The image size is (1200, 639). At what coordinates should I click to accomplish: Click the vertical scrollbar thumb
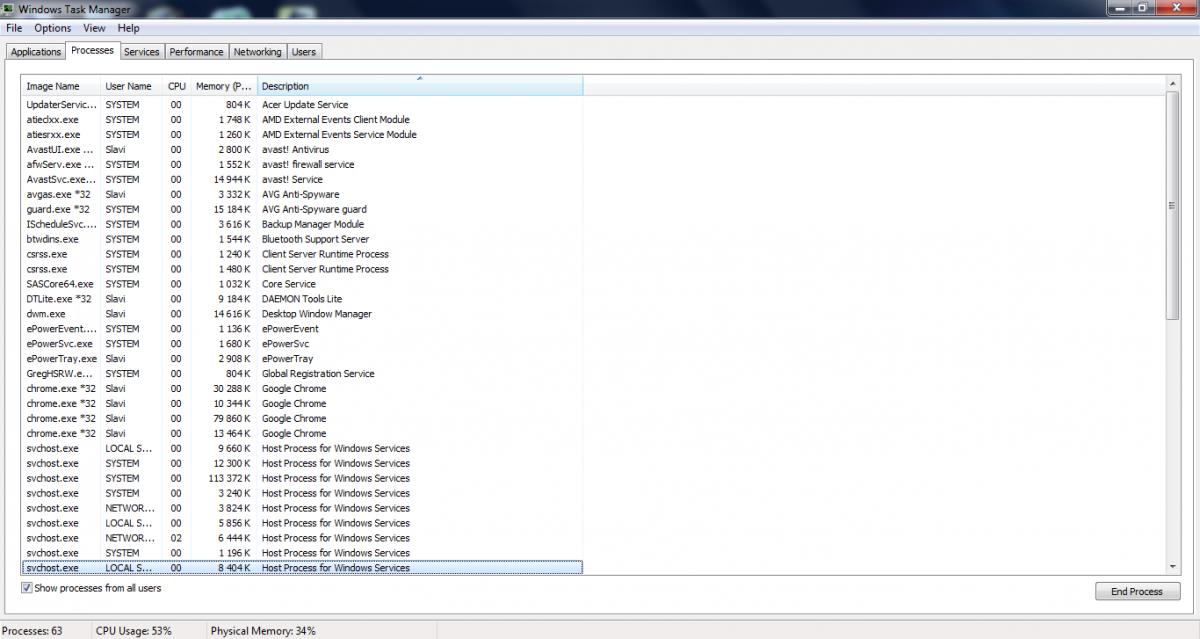[x=1173, y=206]
